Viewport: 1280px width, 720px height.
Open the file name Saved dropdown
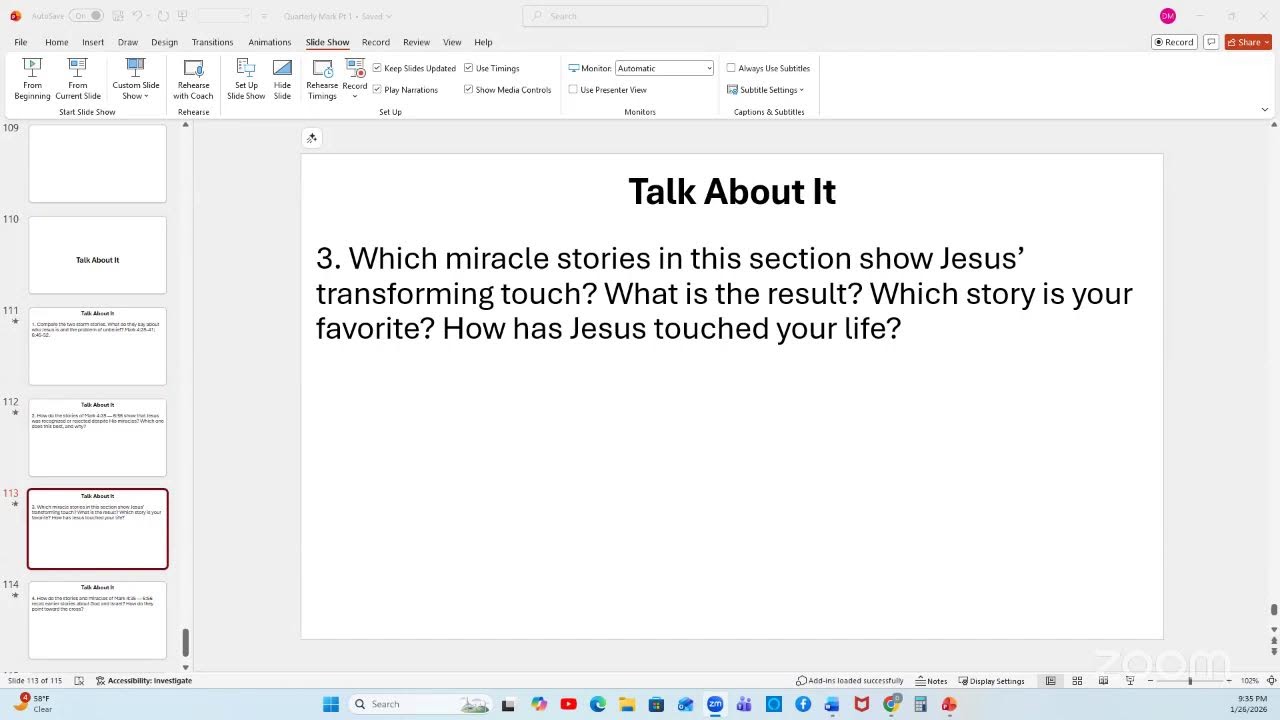click(337, 16)
